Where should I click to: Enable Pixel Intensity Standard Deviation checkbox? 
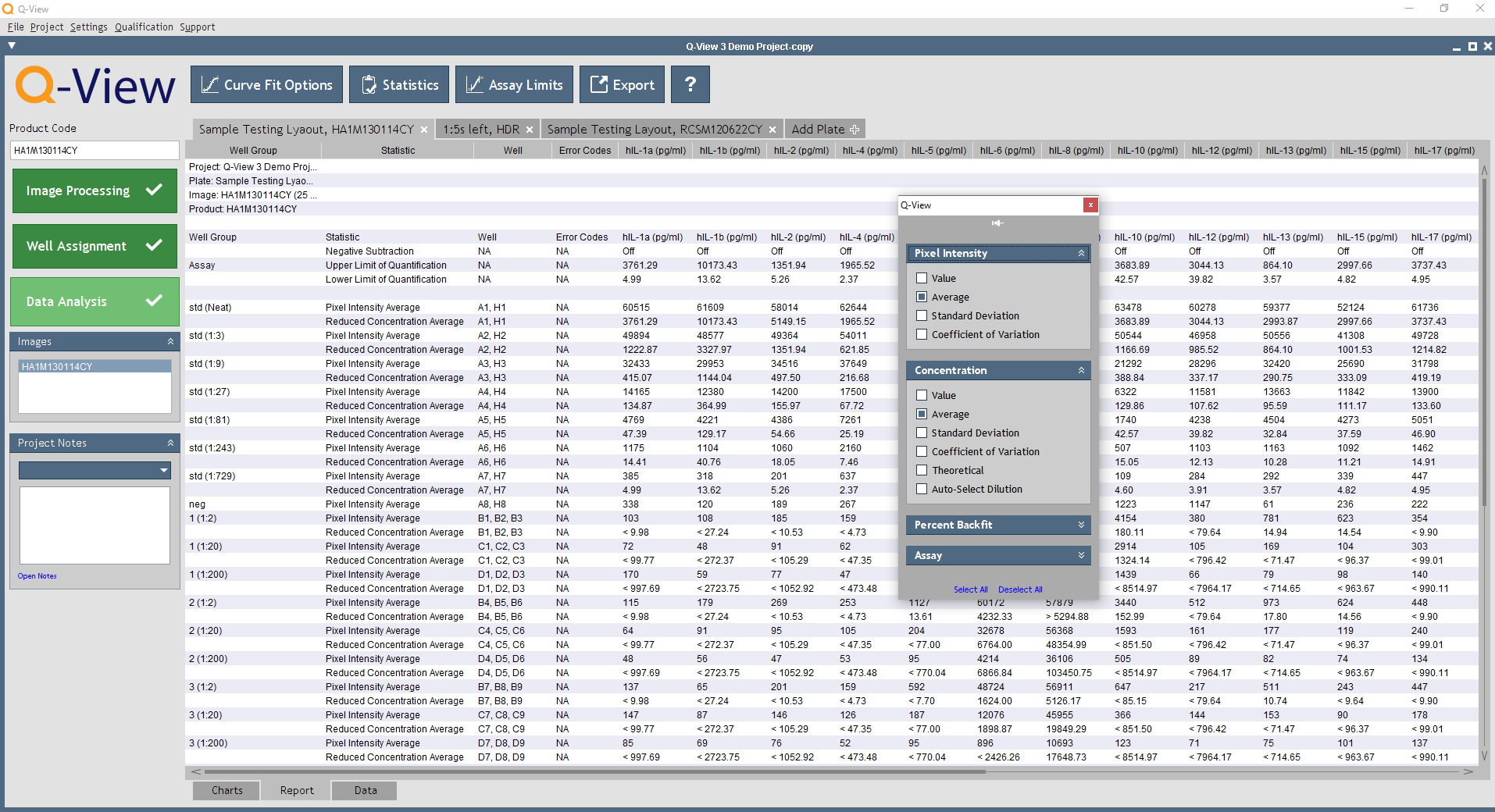click(922, 315)
